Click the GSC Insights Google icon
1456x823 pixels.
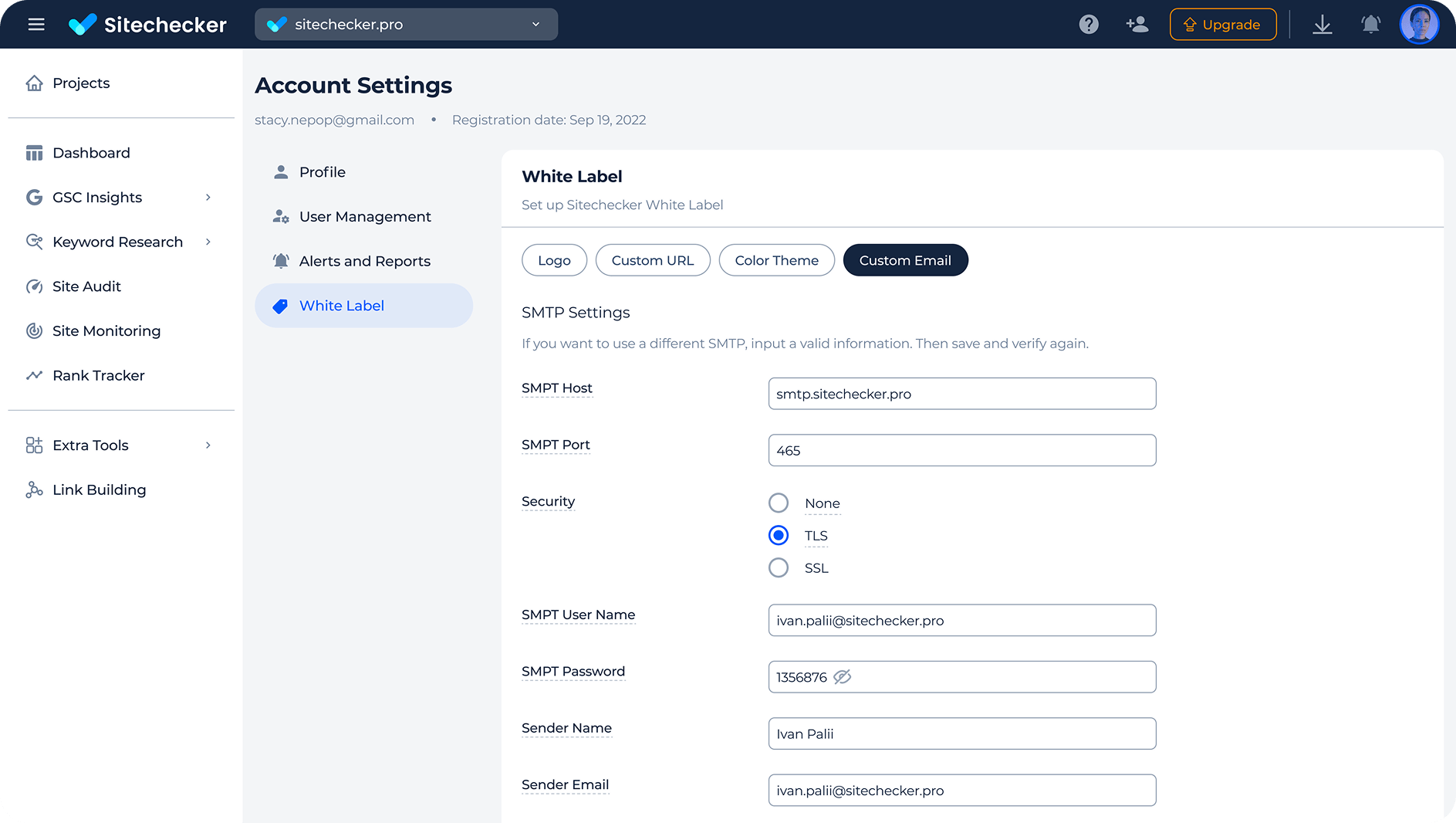point(34,198)
